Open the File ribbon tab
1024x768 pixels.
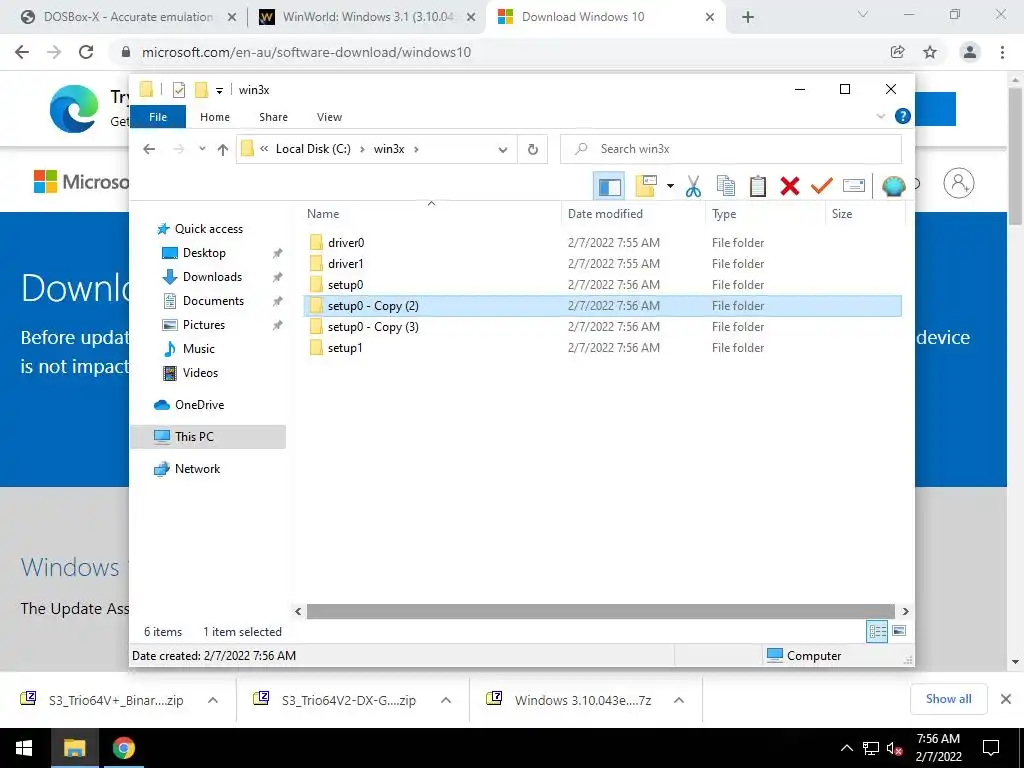click(x=158, y=117)
